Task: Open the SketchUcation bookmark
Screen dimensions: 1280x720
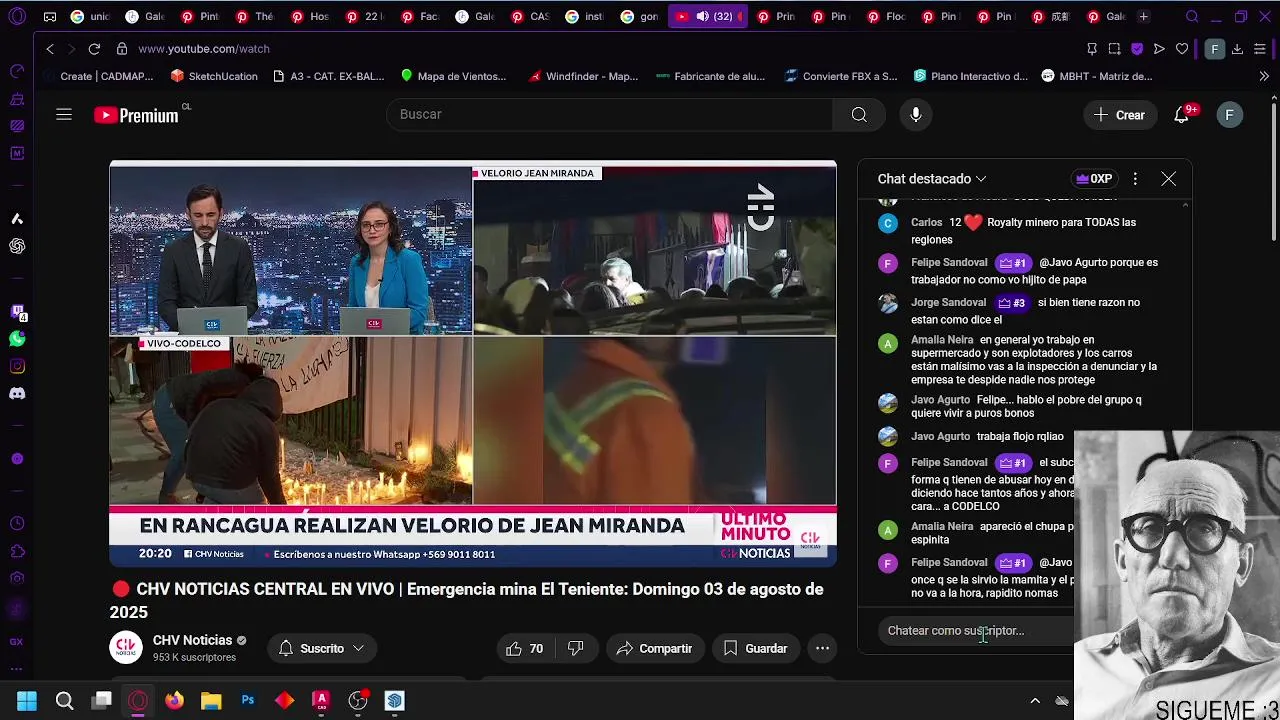Action: click(213, 76)
